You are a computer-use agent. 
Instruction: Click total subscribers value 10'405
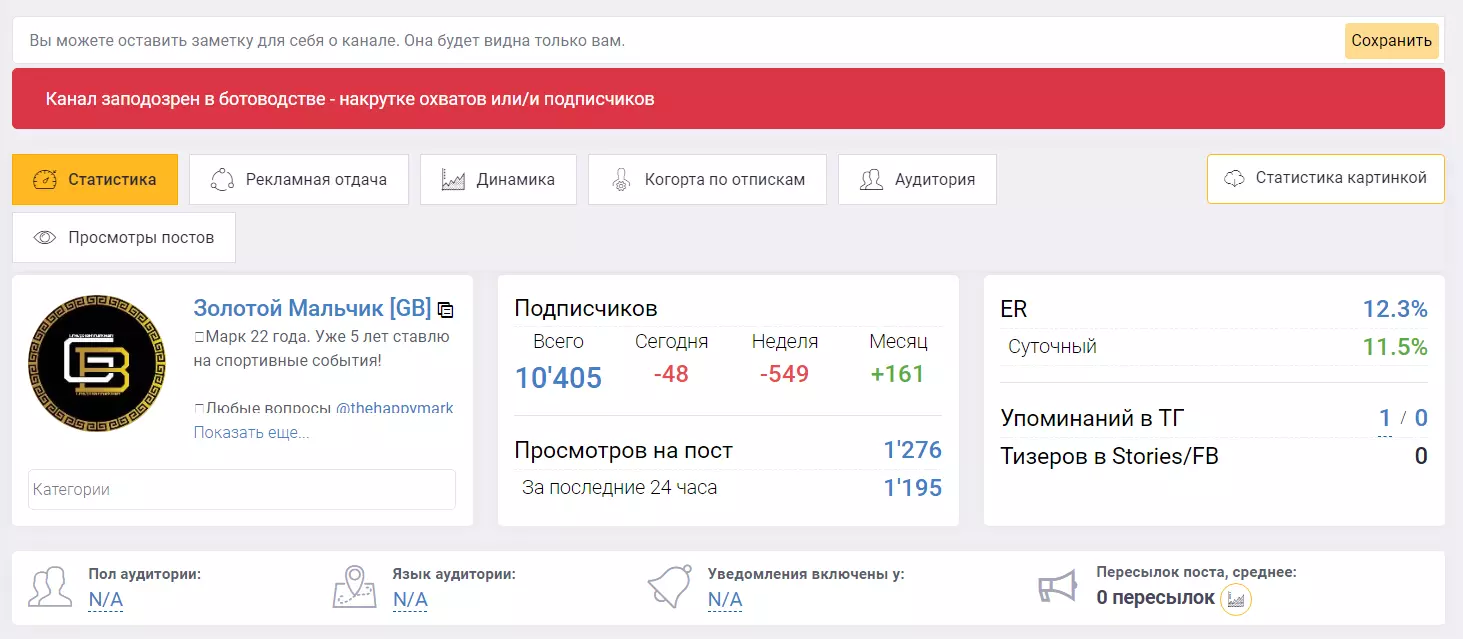(x=558, y=377)
